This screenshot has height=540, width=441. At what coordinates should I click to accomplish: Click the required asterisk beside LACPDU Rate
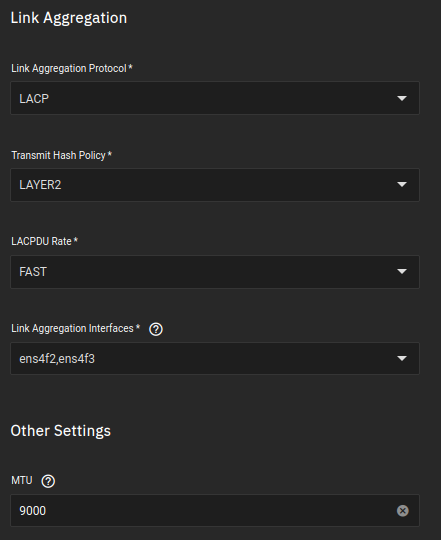pyautogui.click(x=76, y=240)
